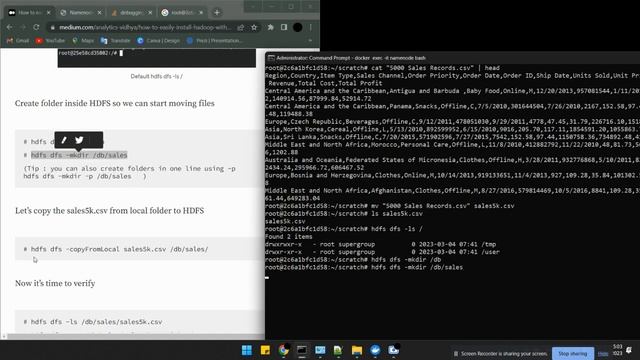This screenshot has height=360, width=640.
Task: Click the padlock site info icon
Action: [x=53, y=27]
